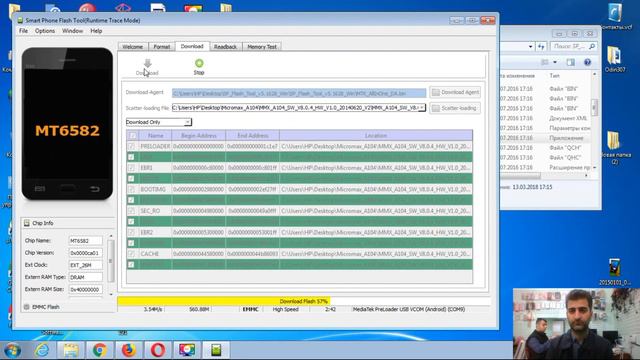Click the green Stop icon
Viewport: 640px width, 360px height.
click(199, 63)
